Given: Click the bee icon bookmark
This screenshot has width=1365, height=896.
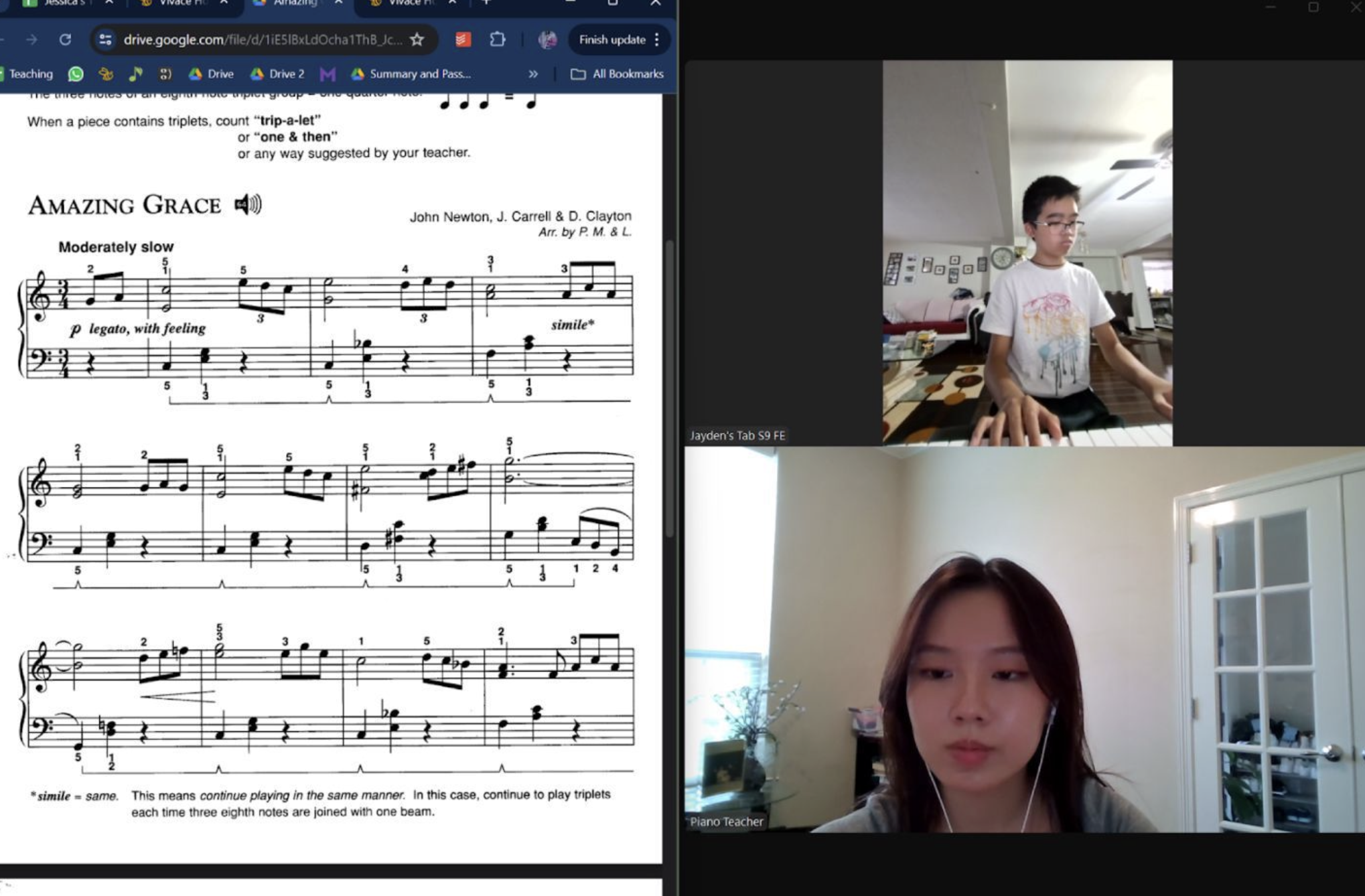Looking at the screenshot, I should coord(105,74).
